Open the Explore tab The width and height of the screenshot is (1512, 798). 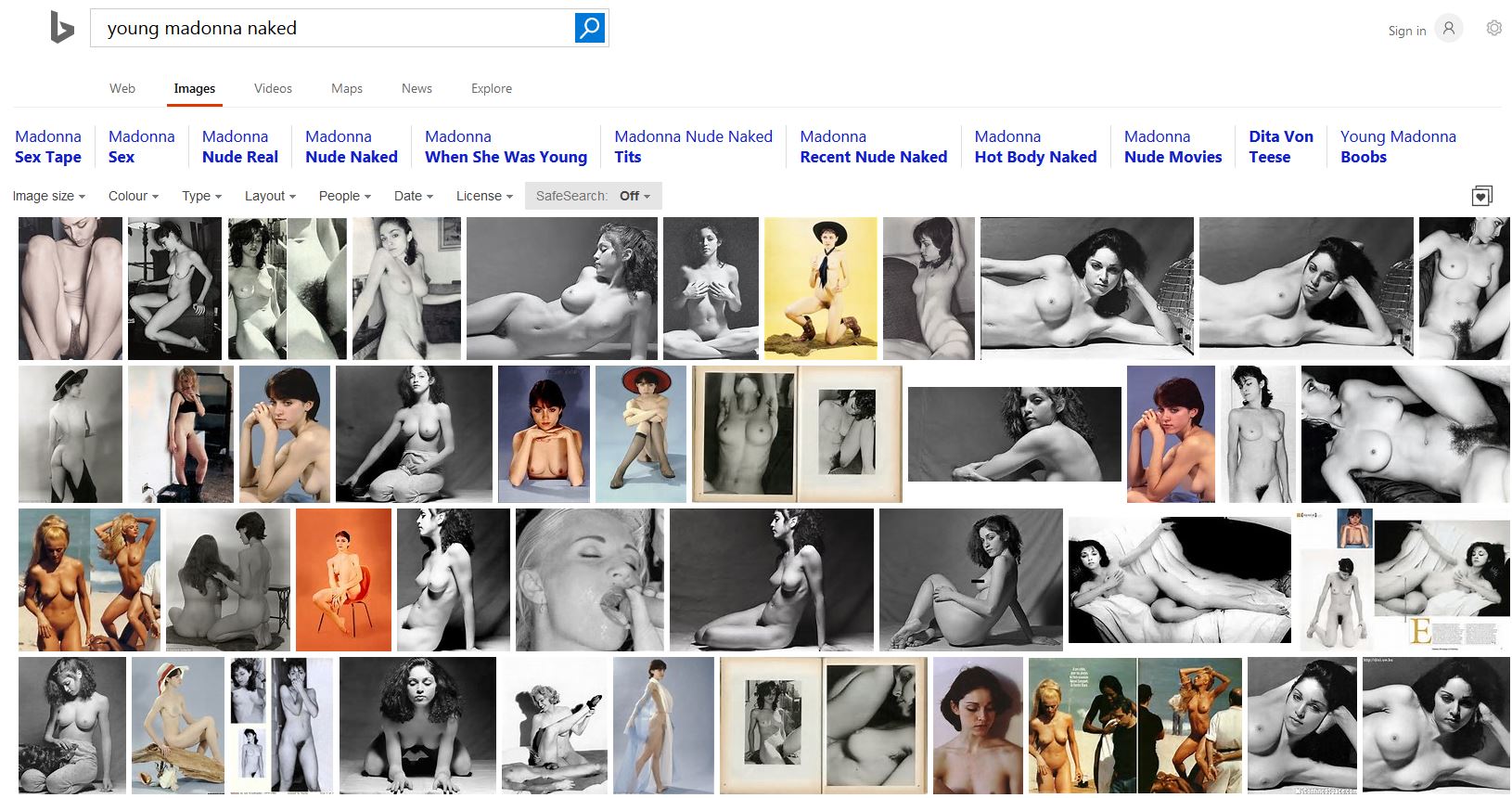pos(492,88)
